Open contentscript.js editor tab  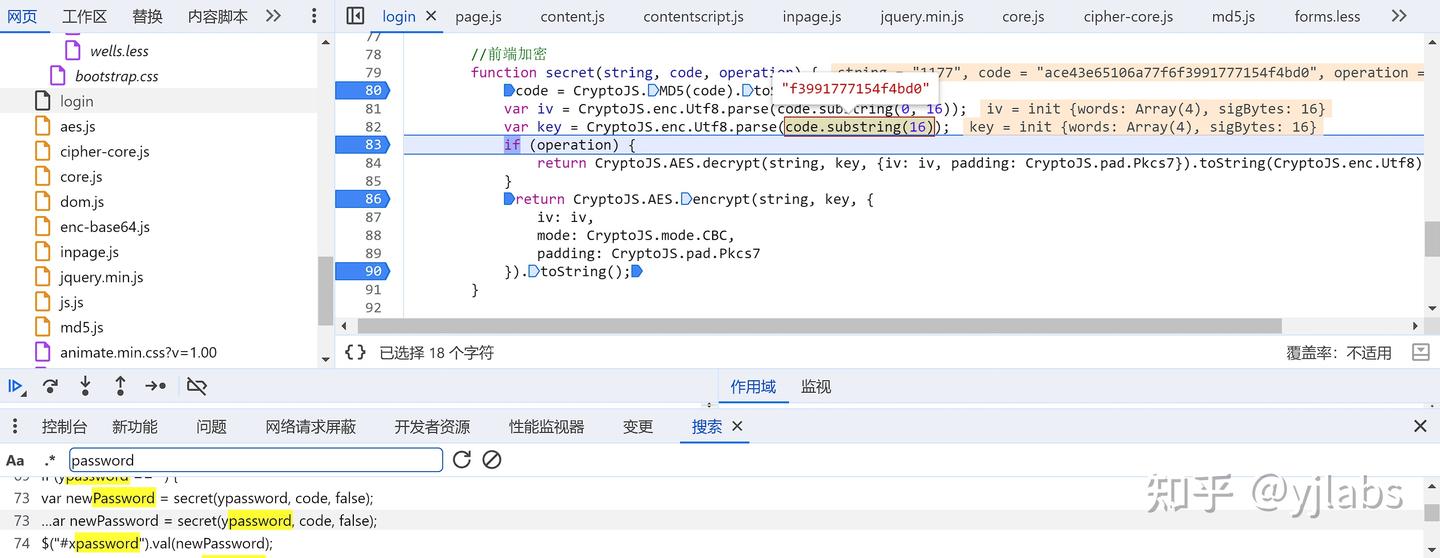coord(693,16)
